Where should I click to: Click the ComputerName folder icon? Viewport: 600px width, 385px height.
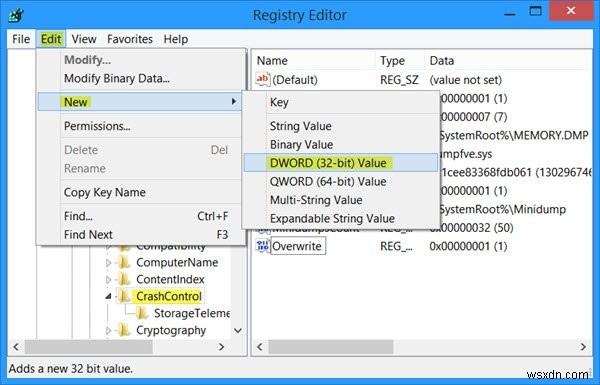(124, 262)
